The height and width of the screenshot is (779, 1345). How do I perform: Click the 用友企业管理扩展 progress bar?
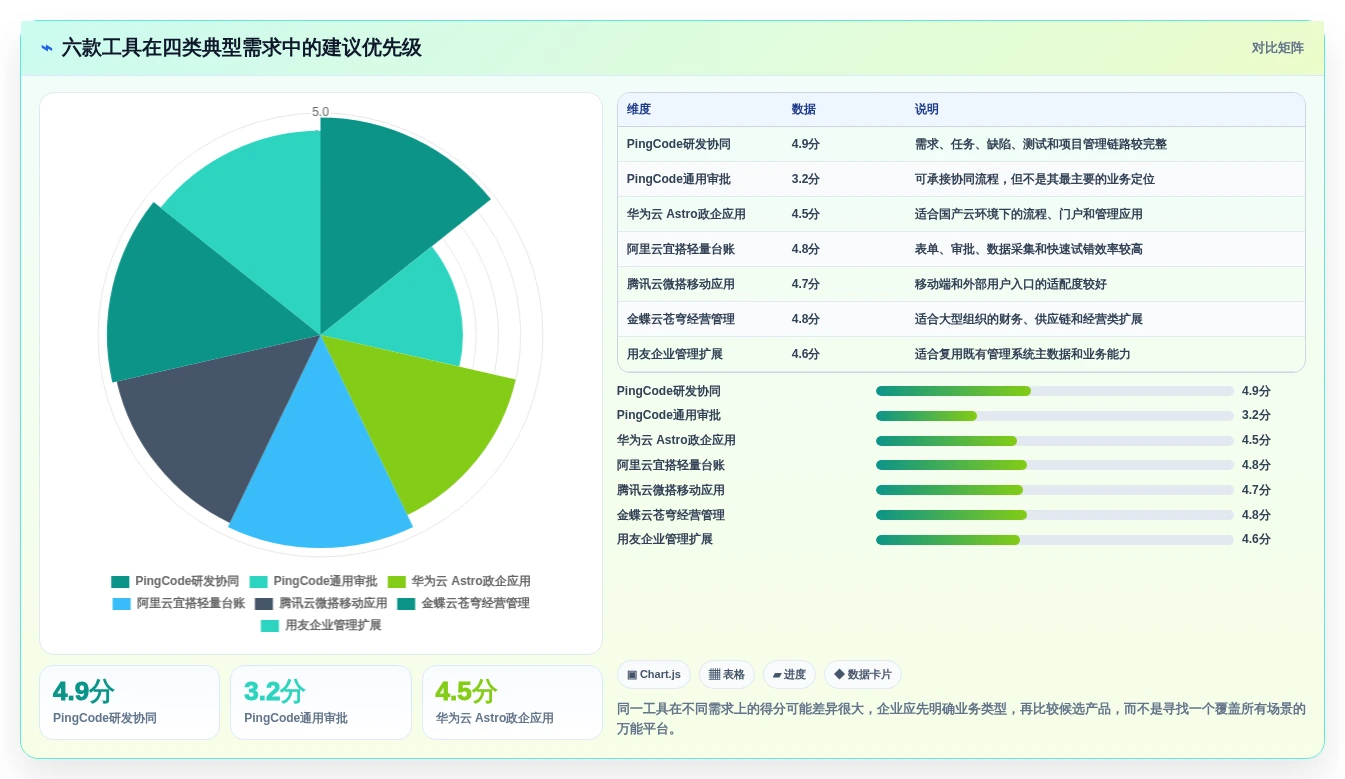[1055, 540]
